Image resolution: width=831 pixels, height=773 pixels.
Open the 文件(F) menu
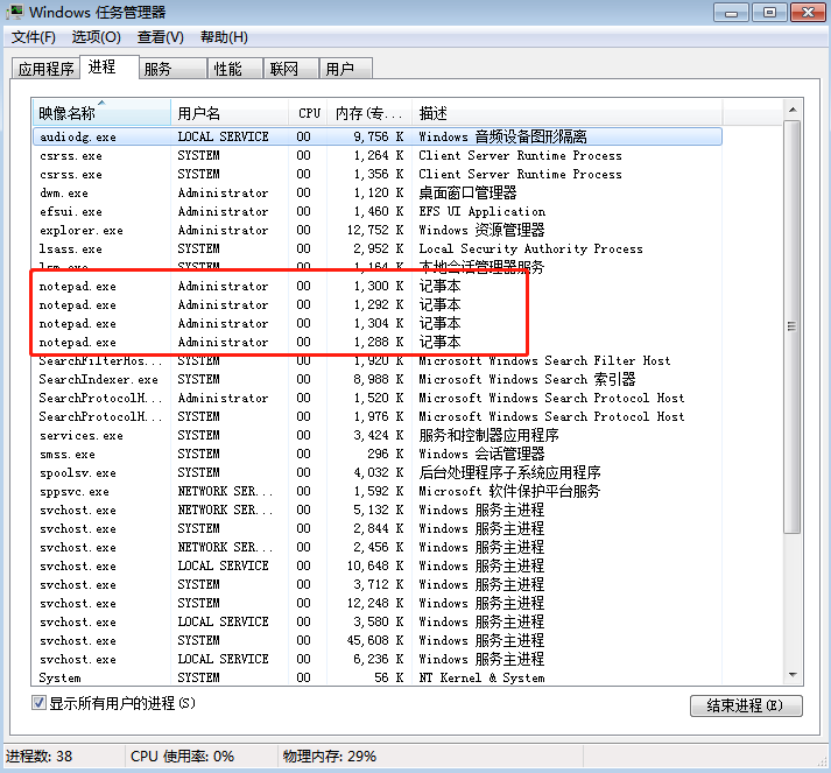pyautogui.click(x=33, y=37)
